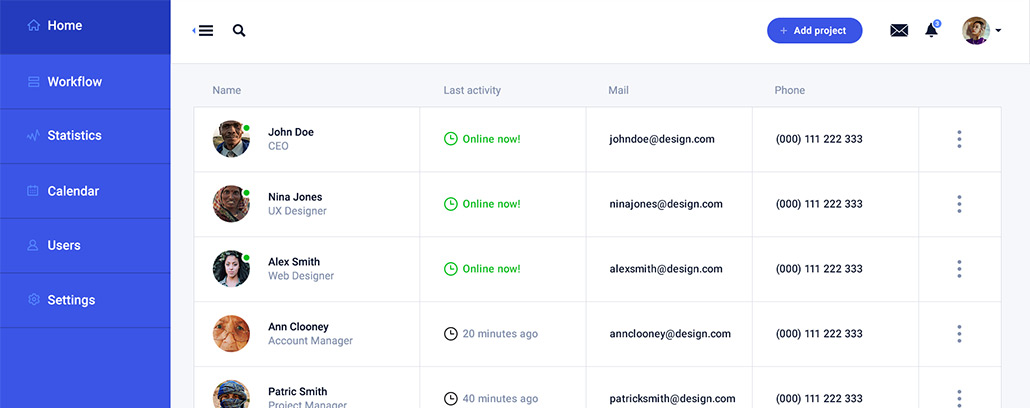The height and width of the screenshot is (408, 1030).
Task: Click the Workflow icon in sidebar
Action: pos(33,82)
